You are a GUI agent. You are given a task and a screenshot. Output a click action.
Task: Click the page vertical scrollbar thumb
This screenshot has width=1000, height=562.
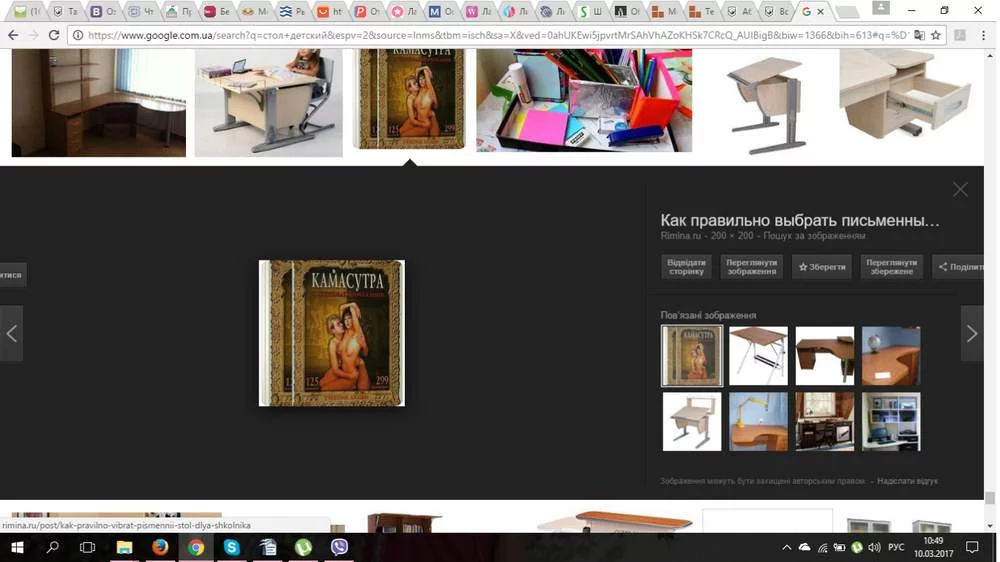989,498
